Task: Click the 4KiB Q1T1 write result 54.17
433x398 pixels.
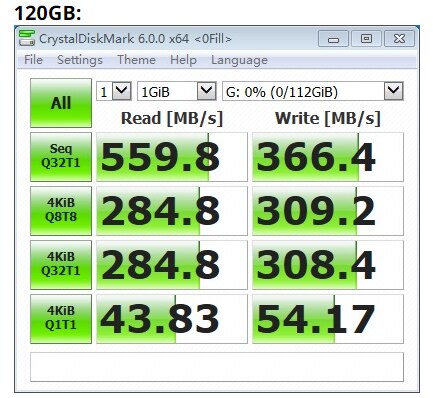Action: (x=328, y=319)
